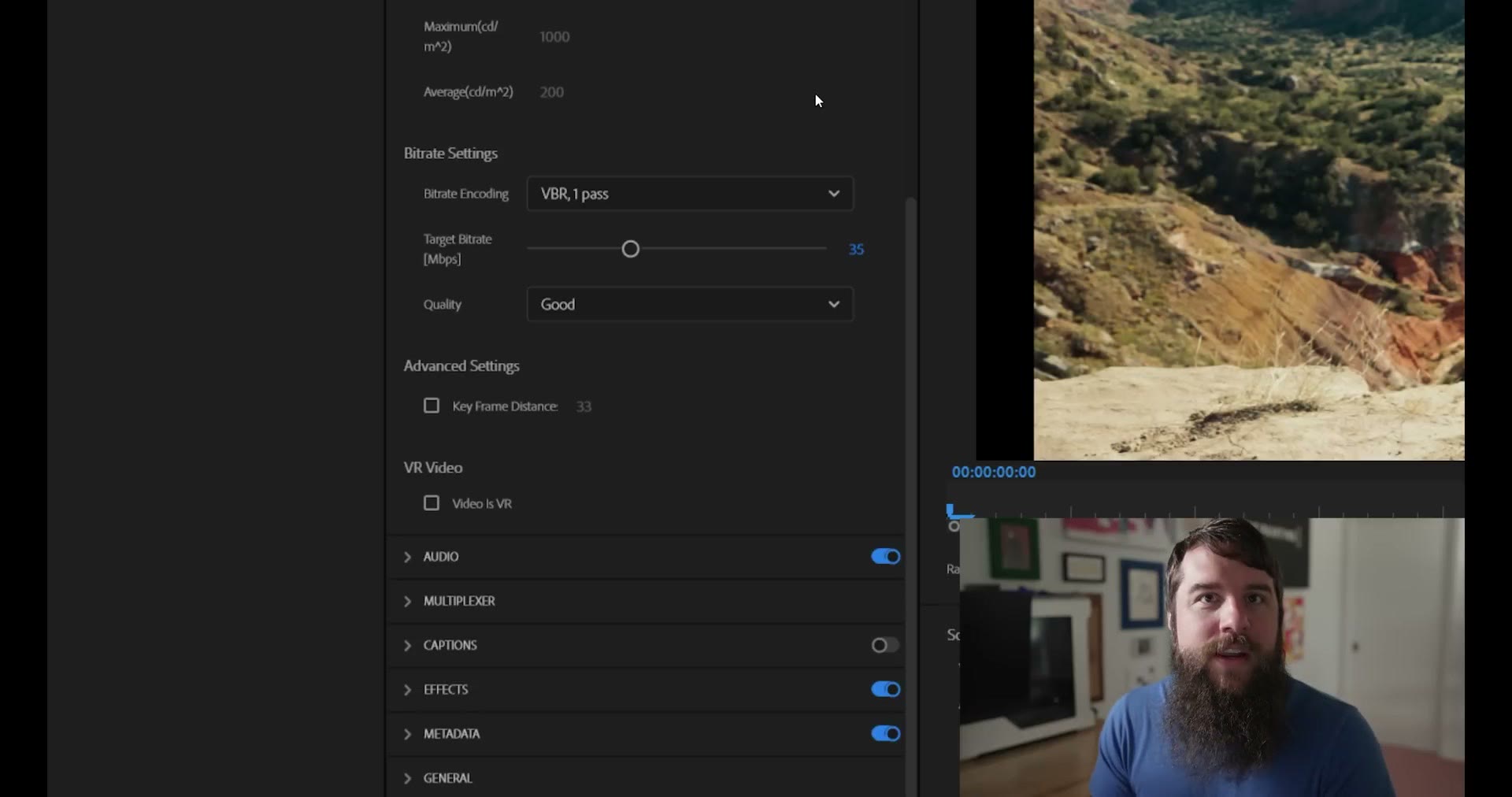1512x797 pixels.
Task: Enable the Key Frame Distance checkbox
Action: pyautogui.click(x=432, y=406)
